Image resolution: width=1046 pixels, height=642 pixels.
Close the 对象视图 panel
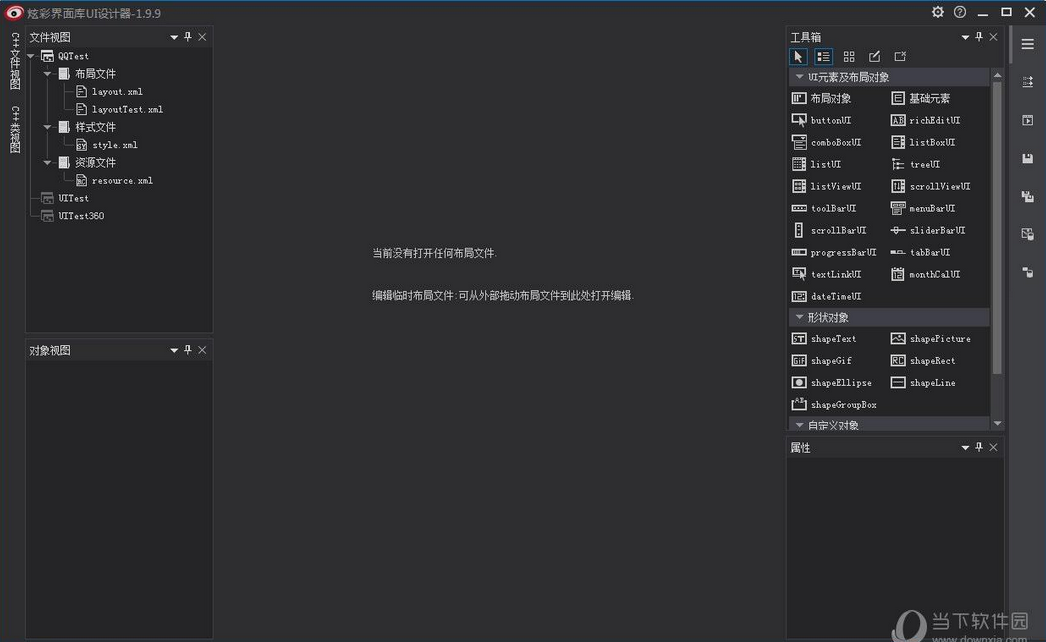[x=202, y=350]
